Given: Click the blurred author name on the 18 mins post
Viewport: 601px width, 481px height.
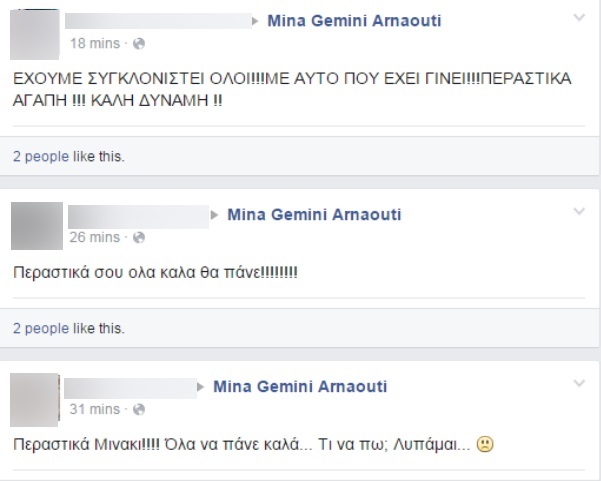Looking at the screenshot, I should click(x=158, y=21).
